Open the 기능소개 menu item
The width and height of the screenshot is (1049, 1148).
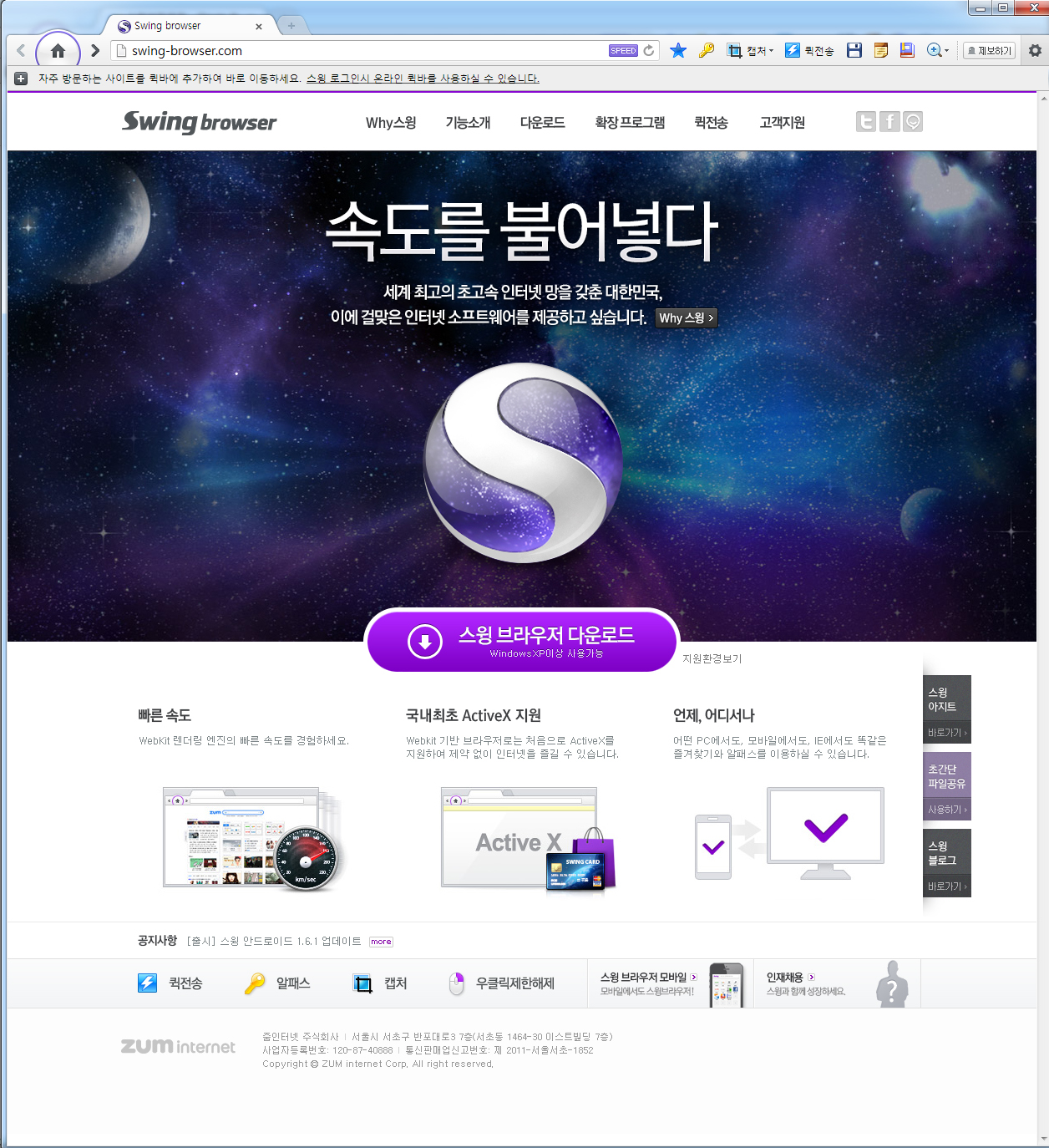coord(468,123)
